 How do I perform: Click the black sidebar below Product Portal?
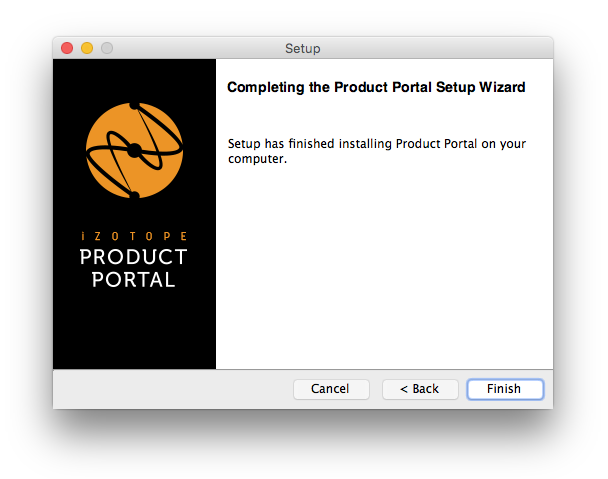point(134,330)
